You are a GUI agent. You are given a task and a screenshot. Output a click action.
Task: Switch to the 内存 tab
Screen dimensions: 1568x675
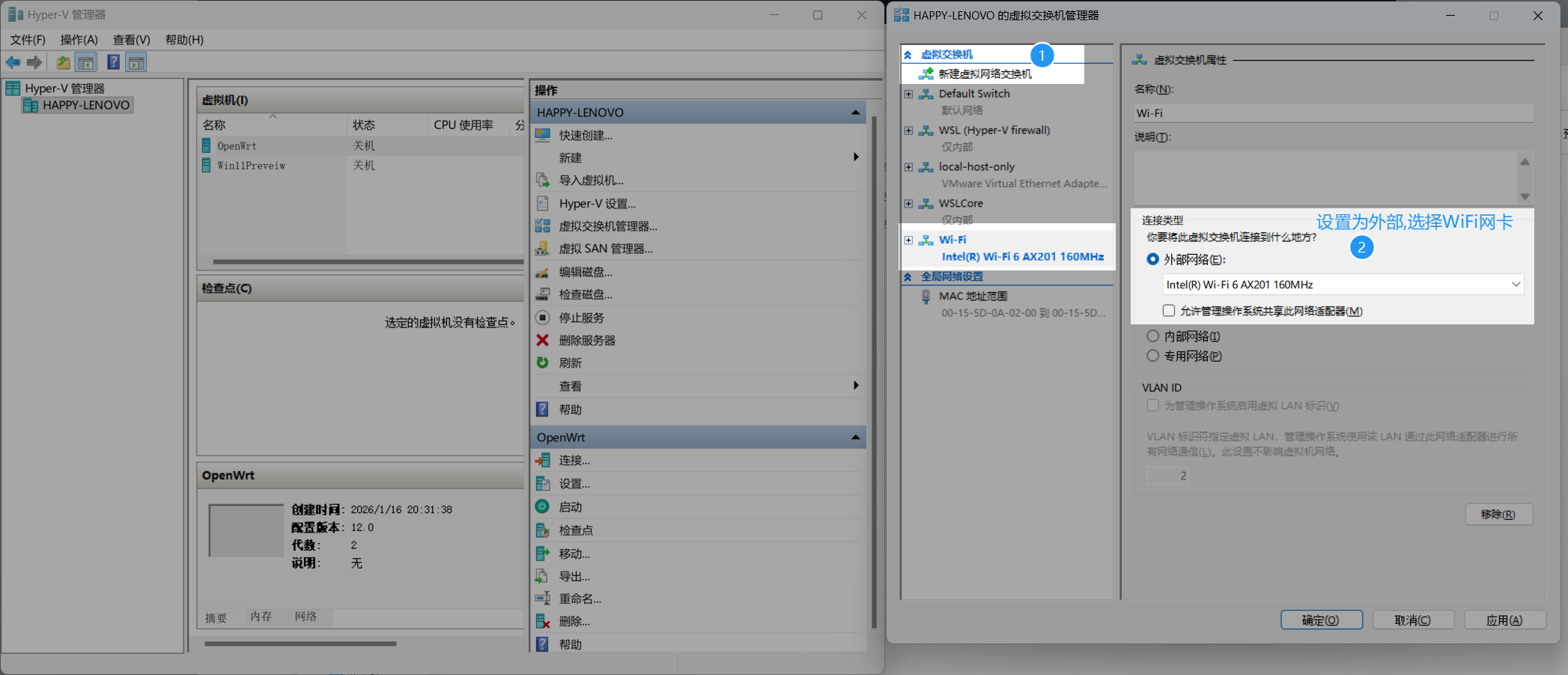click(261, 617)
